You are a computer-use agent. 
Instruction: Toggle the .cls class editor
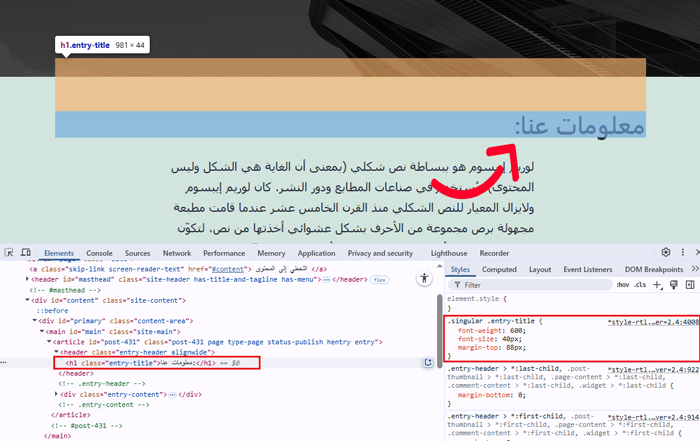click(640, 285)
